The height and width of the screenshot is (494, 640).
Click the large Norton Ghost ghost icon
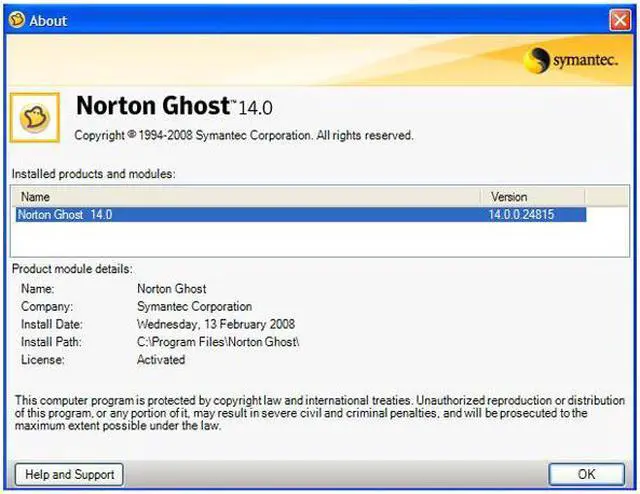click(x=35, y=118)
